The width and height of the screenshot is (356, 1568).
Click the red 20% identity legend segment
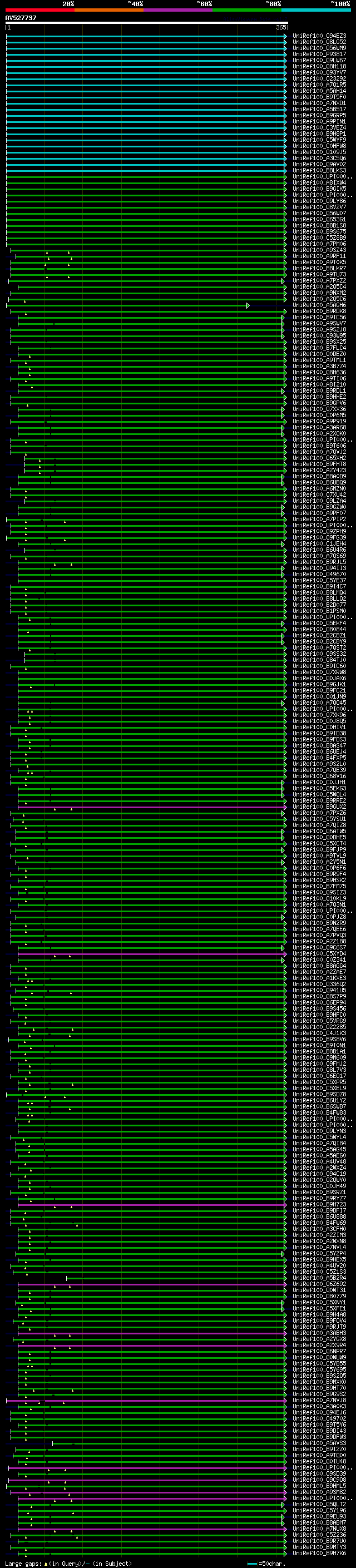[39, 10]
